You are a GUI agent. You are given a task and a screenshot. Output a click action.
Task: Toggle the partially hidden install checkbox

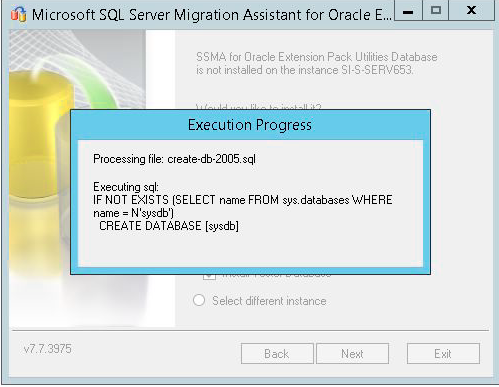pyautogui.click(x=209, y=277)
